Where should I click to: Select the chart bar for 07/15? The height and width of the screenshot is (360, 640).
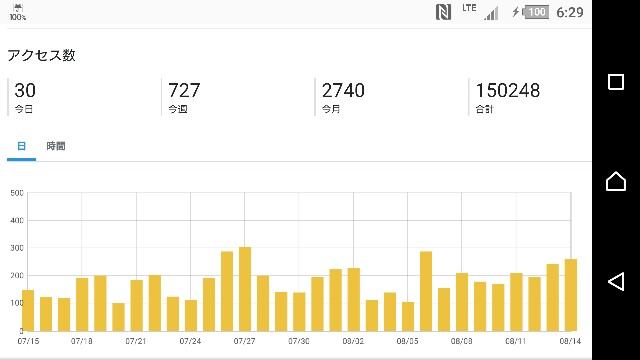(x=28, y=310)
